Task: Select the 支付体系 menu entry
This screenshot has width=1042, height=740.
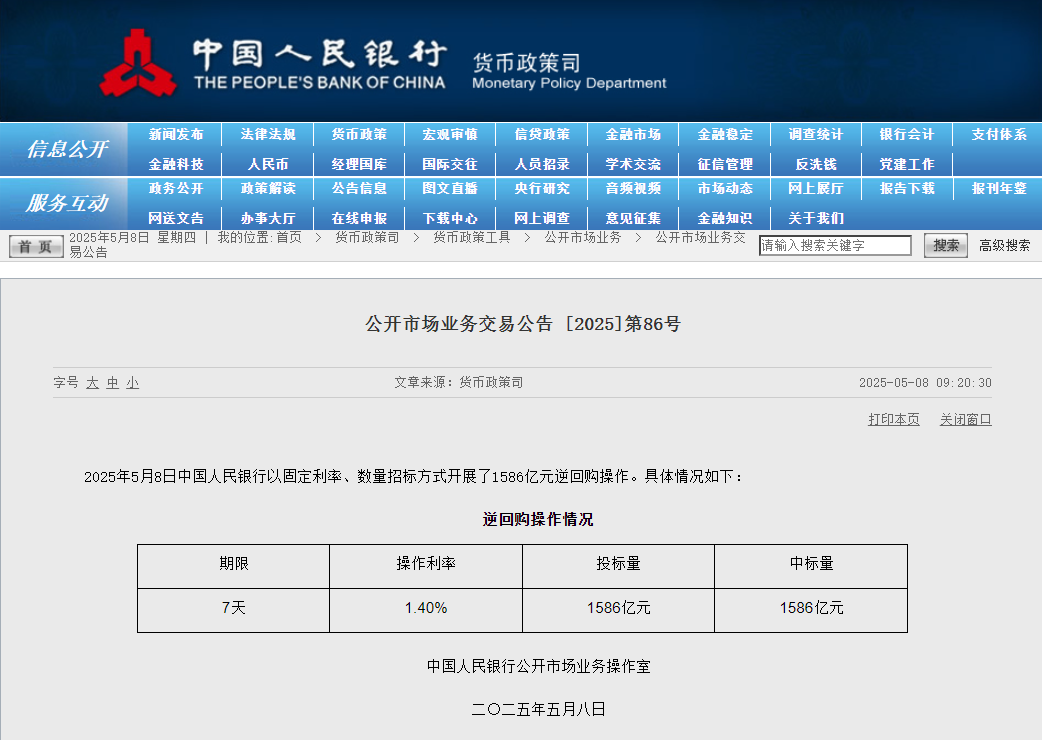Action: coord(998,135)
